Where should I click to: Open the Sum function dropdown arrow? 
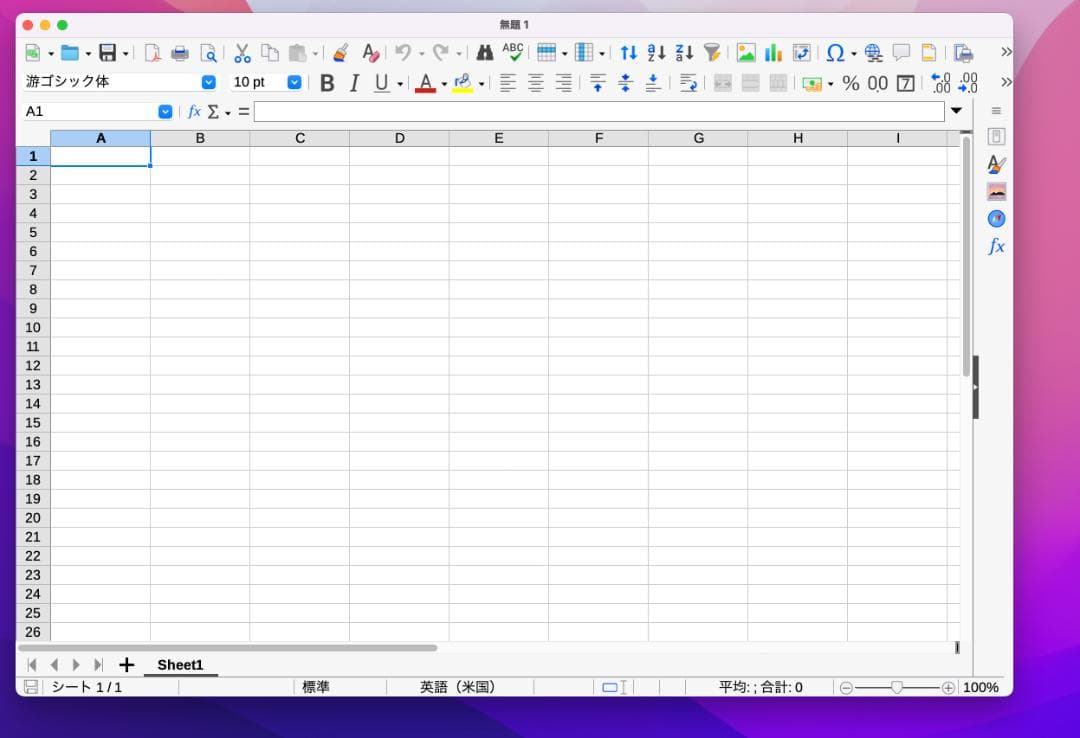click(x=228, y=112)
